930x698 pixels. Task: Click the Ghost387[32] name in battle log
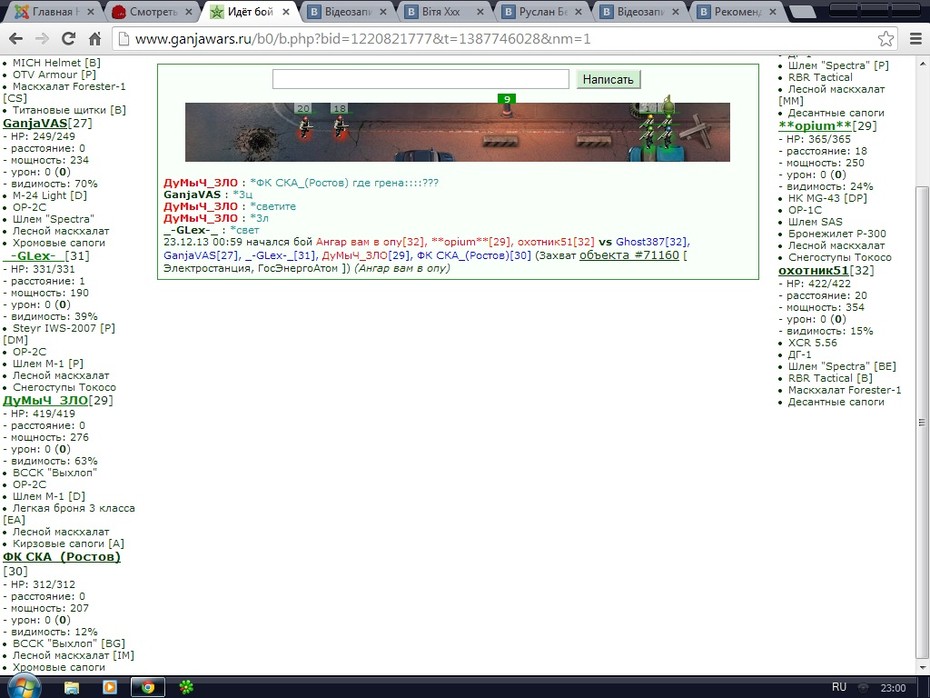pyautogui.click(x=651, y=242)
